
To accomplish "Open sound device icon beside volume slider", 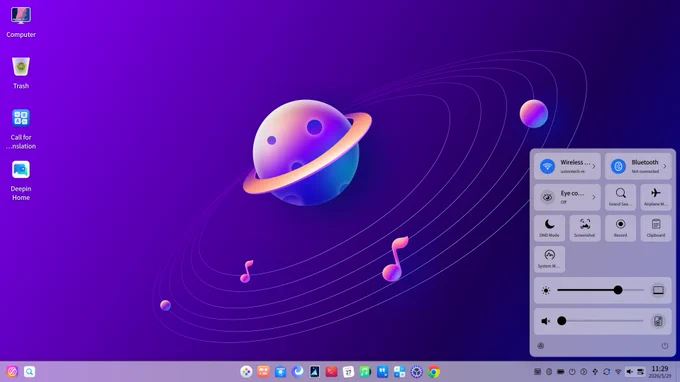I will [x=658, y=321].
